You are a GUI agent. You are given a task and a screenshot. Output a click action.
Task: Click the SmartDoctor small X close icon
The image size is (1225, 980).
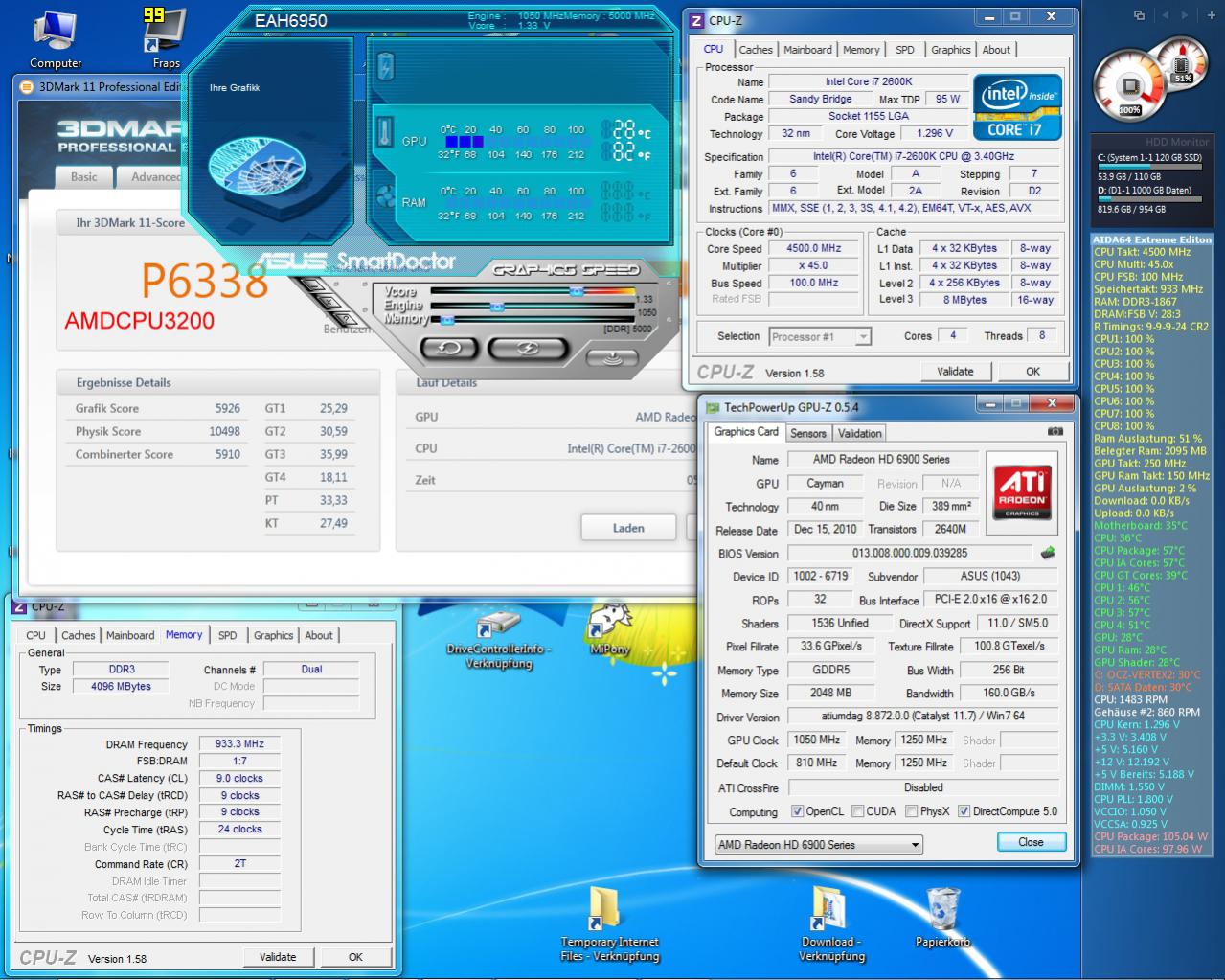[329, 303]
